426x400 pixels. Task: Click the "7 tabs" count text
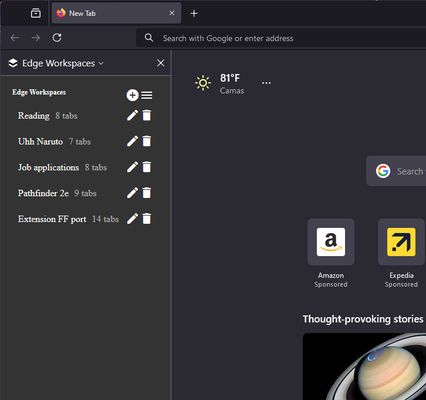[x=80, y=141]
